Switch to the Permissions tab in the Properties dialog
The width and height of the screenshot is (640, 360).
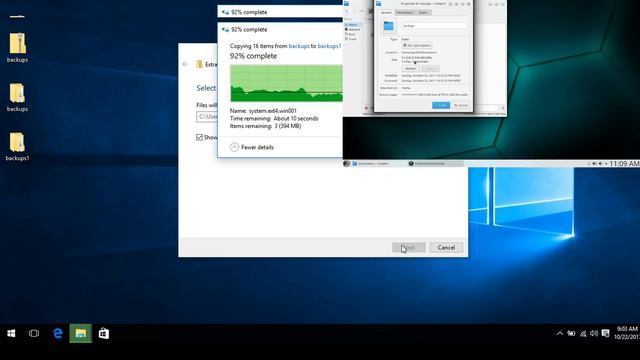[405, 13]
